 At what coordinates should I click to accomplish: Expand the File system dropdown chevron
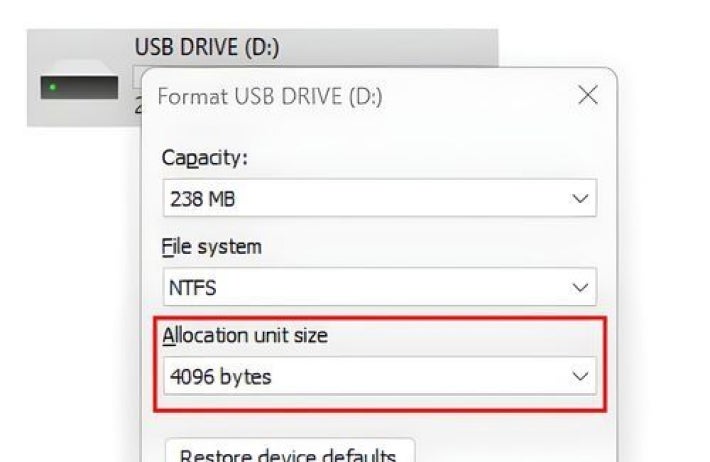click(579, 288)
